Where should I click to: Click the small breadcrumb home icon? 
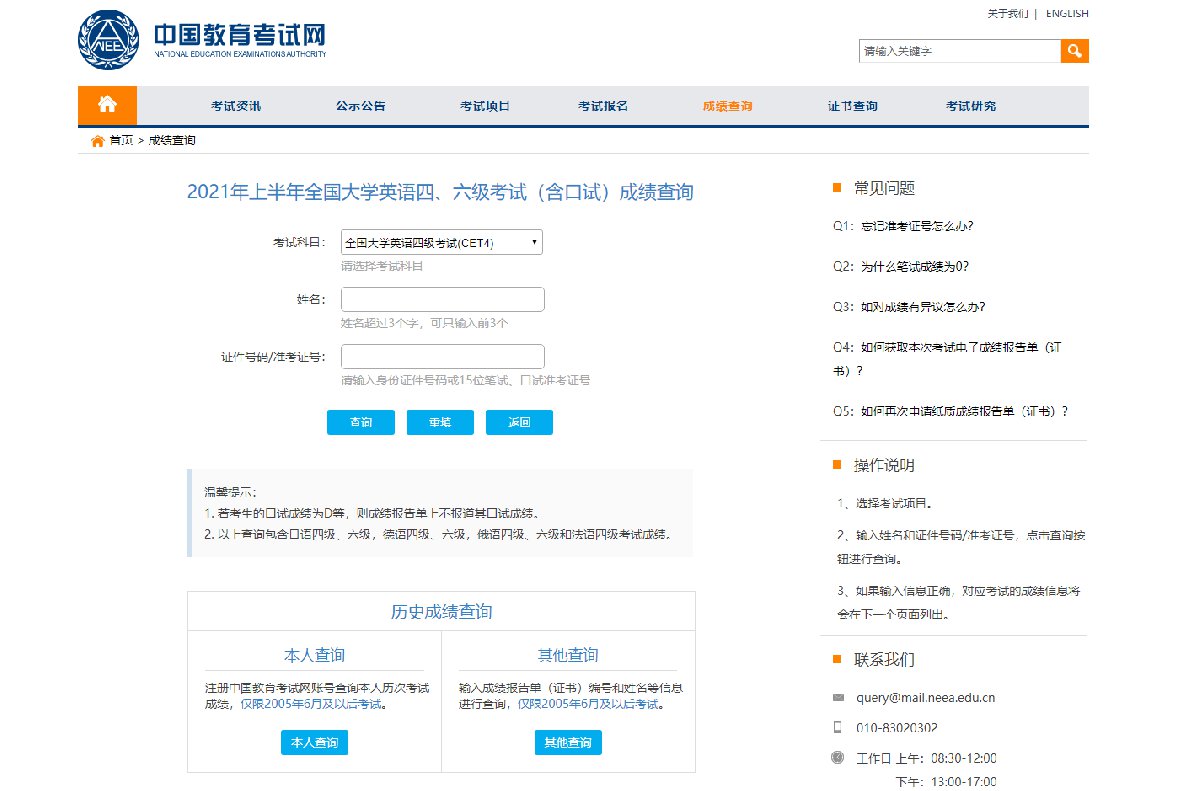pos(97,141)
